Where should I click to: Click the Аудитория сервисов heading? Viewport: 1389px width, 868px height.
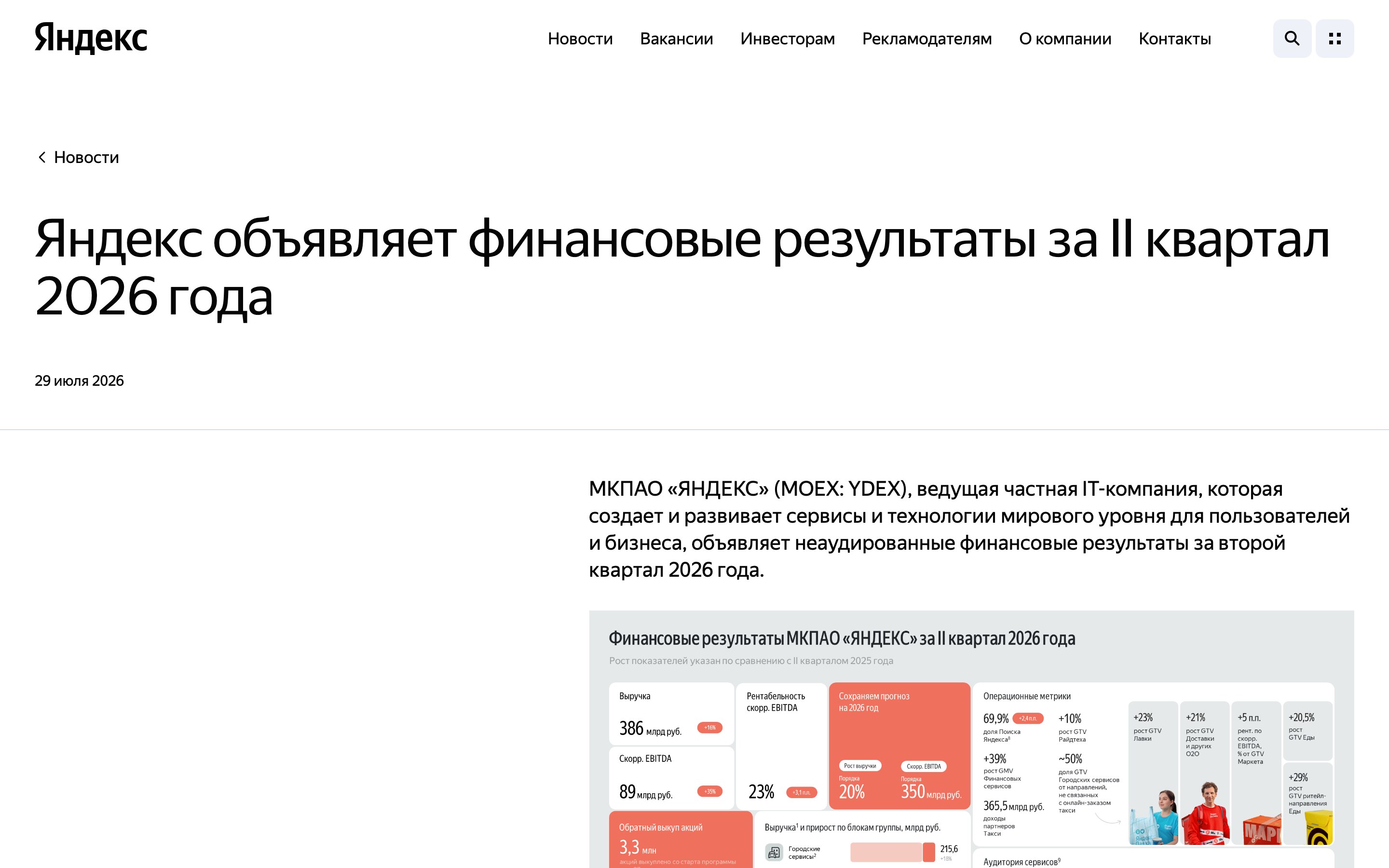coord(1021,862)
